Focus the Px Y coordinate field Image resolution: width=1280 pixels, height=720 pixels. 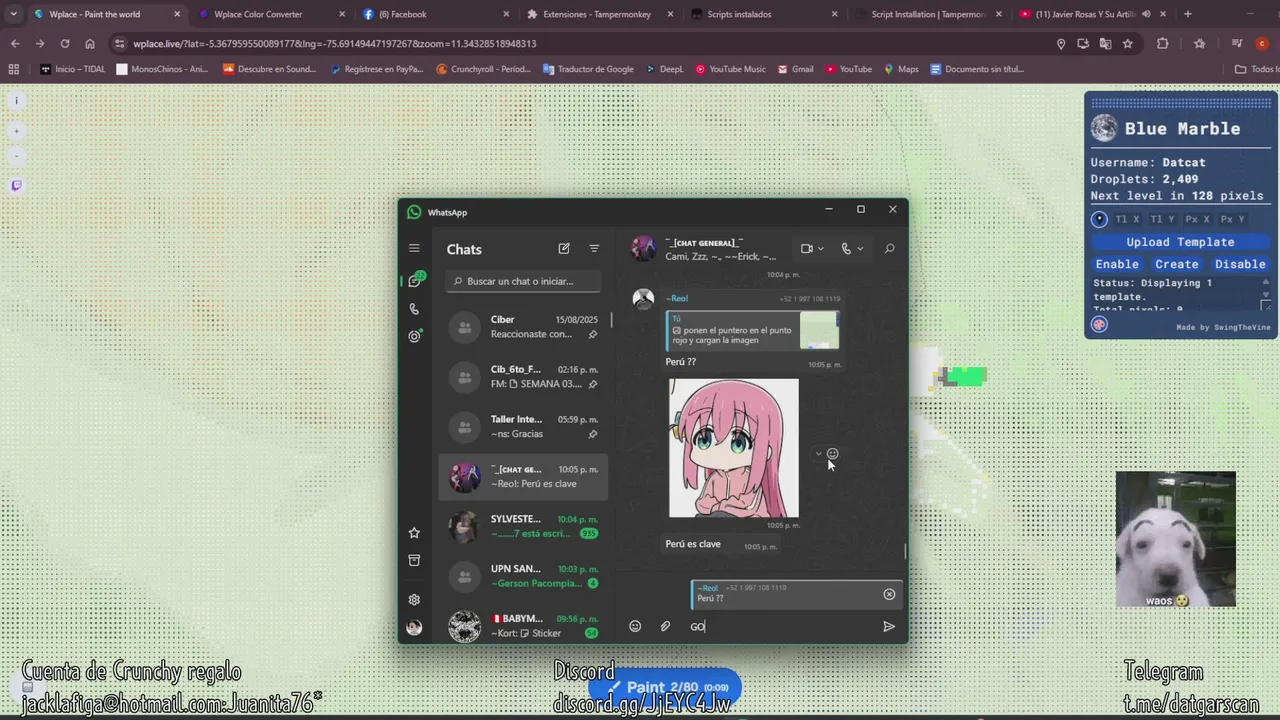(1232, 219)
